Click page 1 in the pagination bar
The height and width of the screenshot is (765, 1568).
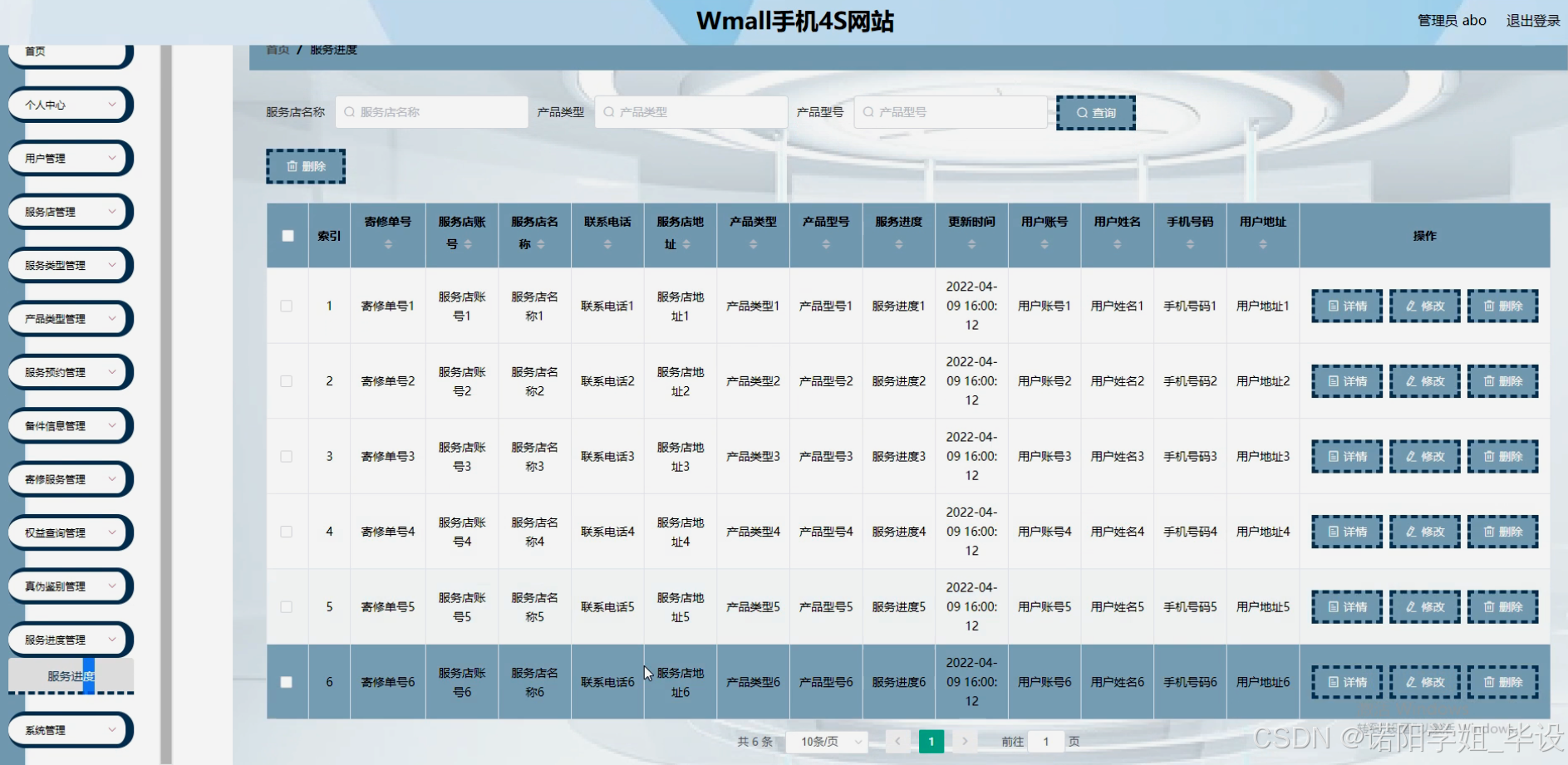click(931, 741)
